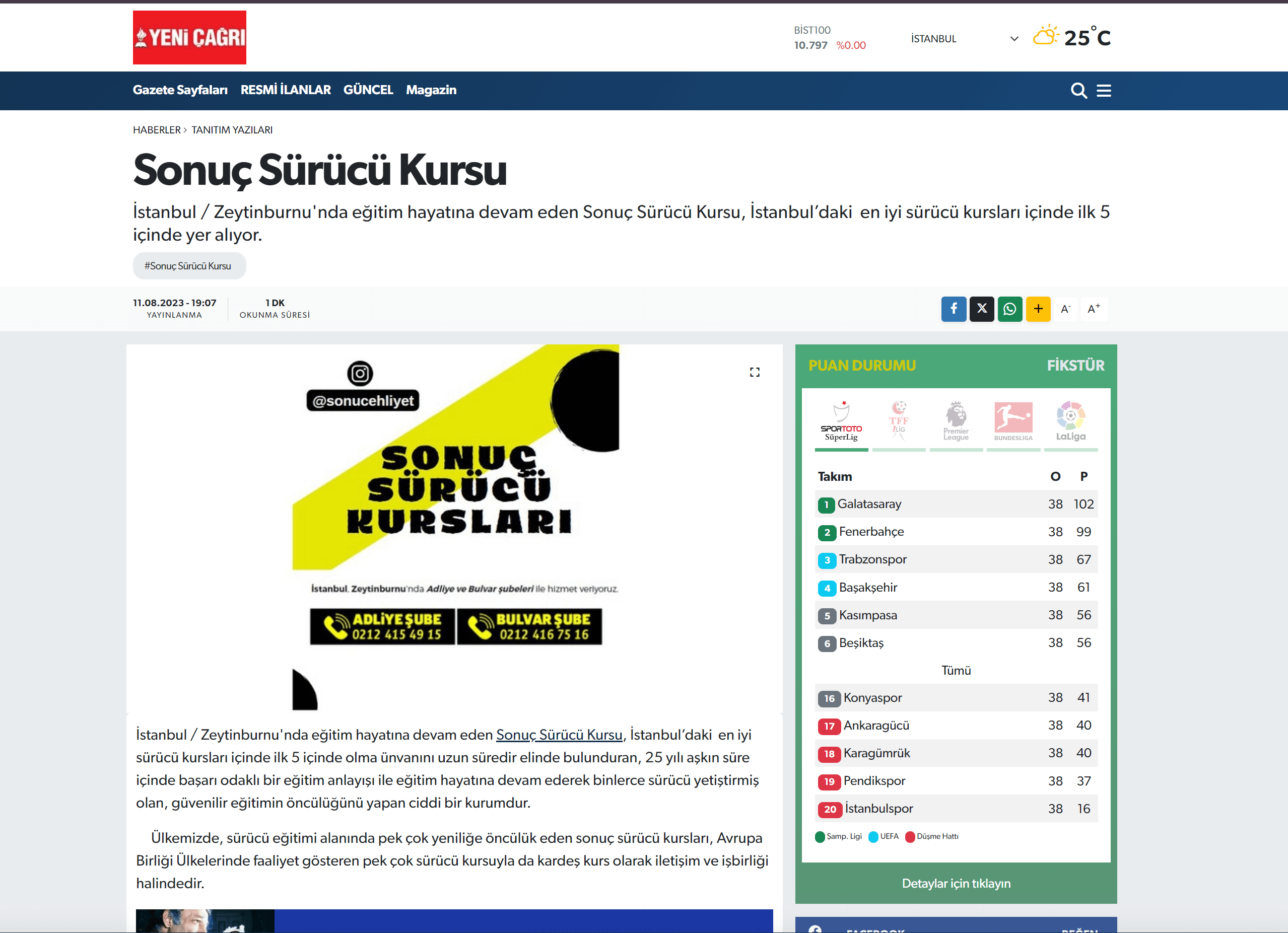Open the İSTANBUL city dropdown
1288x933 pixels.
click(964, 39)
